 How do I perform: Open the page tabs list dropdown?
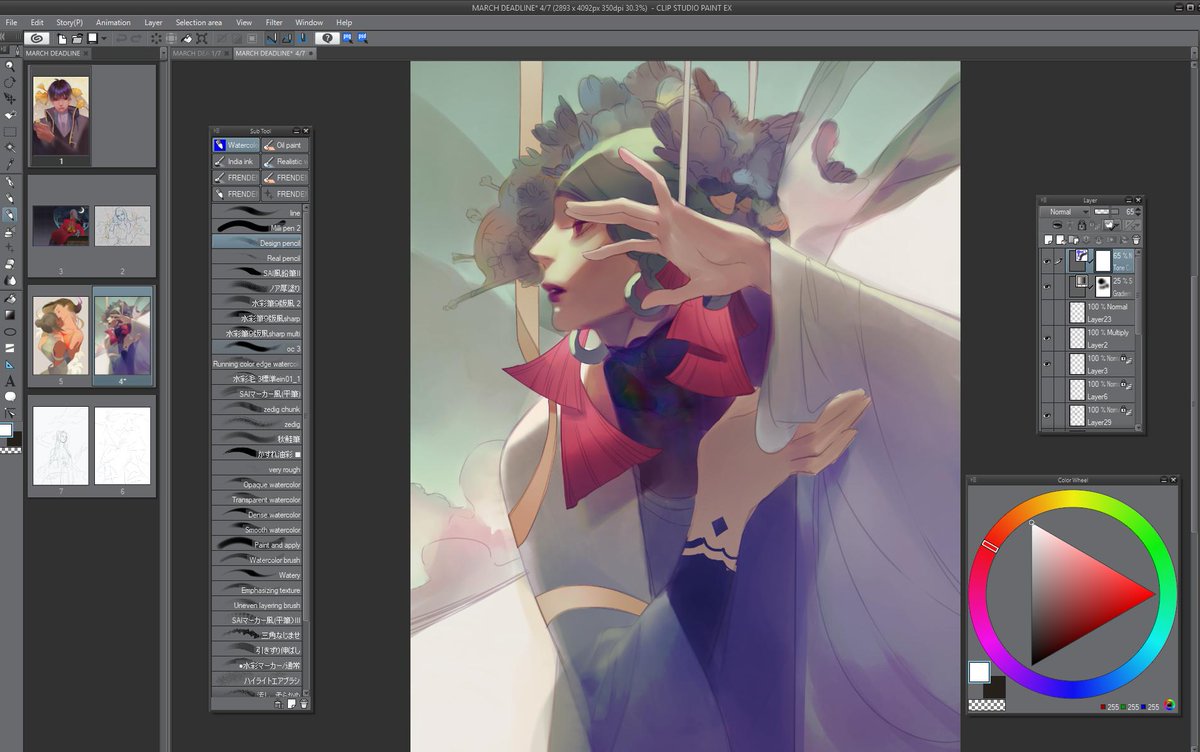tap(163, 53)
